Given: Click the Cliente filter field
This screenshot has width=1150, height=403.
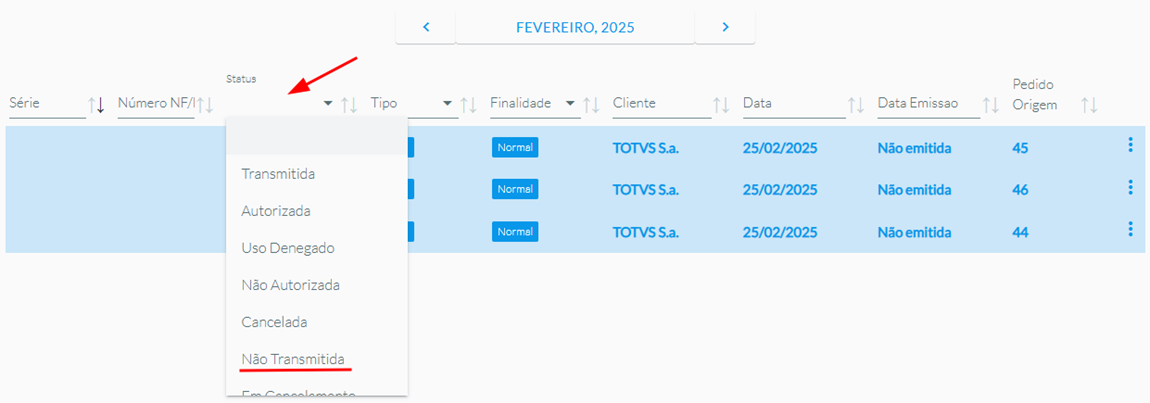Looking at the screenshot, I should point(662,104).
